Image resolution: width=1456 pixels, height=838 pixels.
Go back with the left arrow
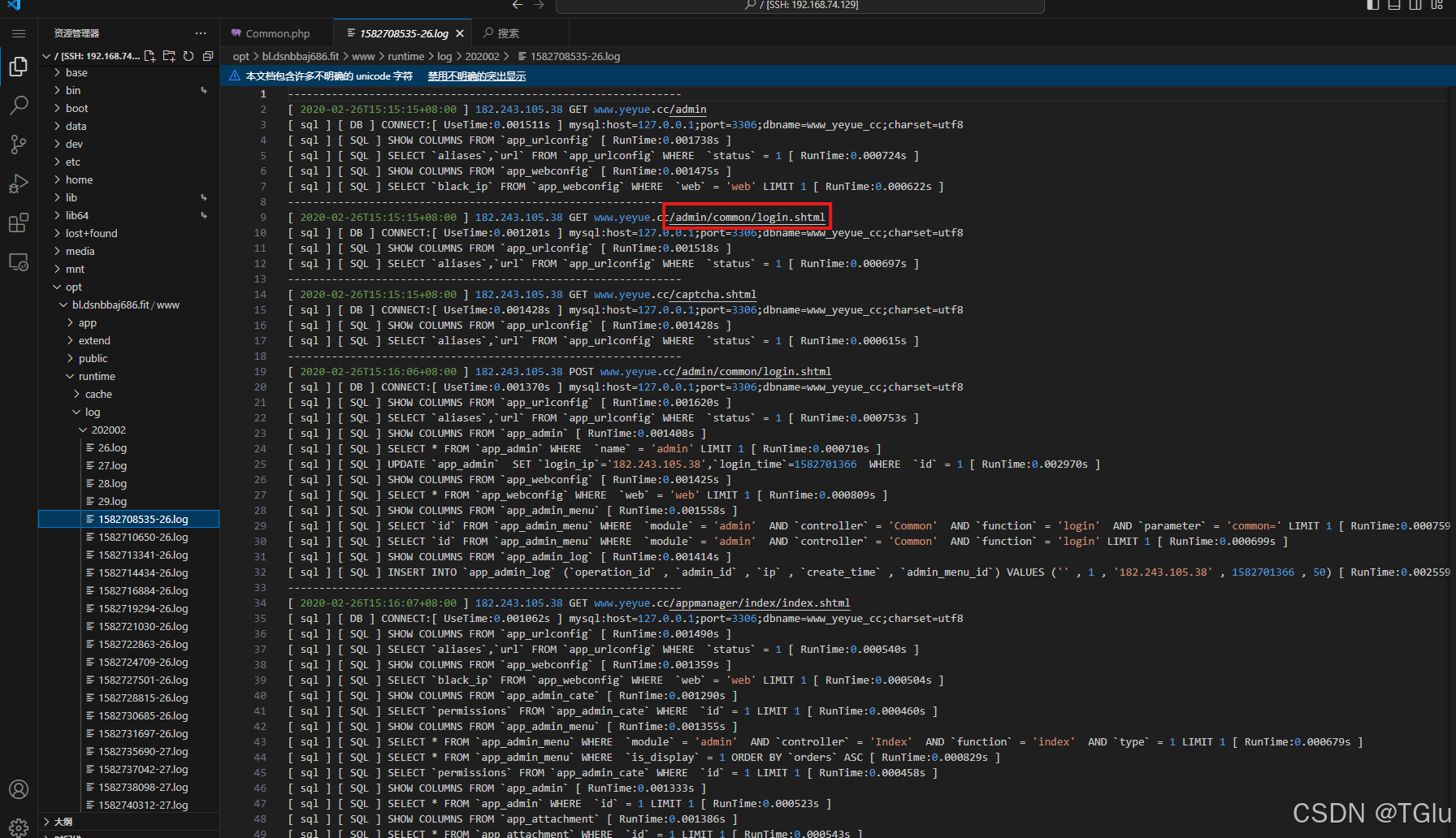click(518, 5)
